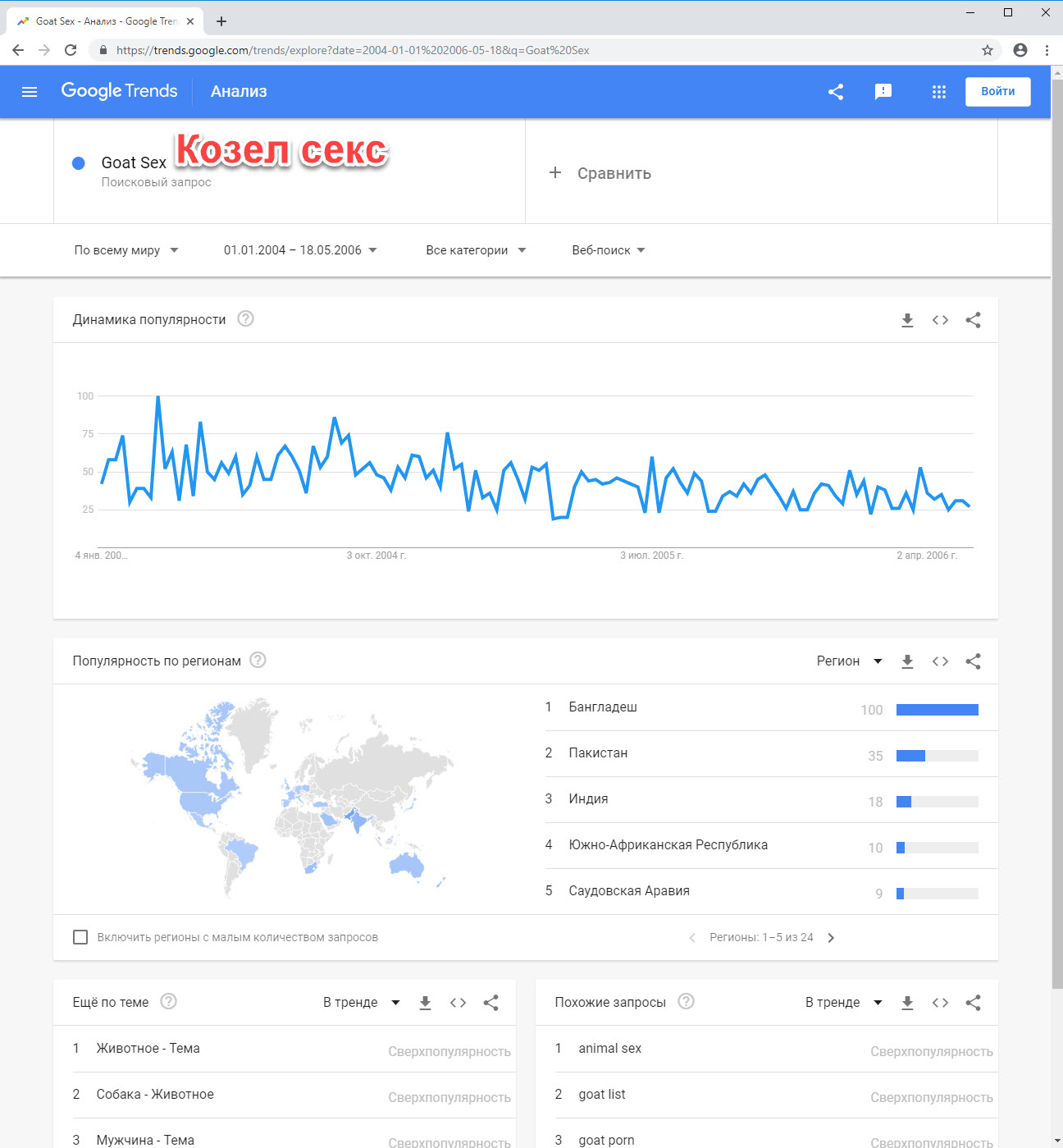Share the Похожие запросы widget
The image size is (1063, 1148).
973,1003
